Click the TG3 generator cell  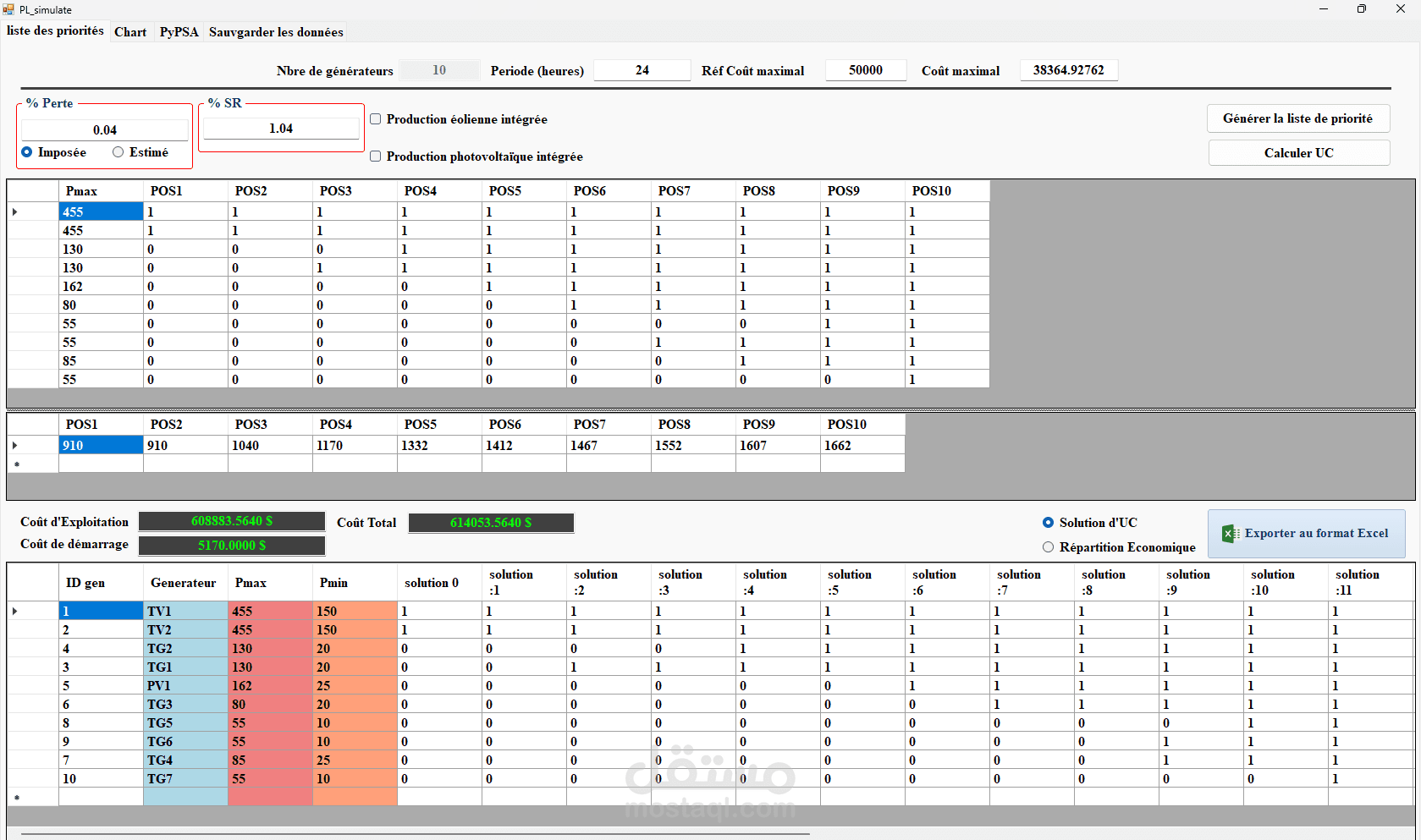point(185,705)
